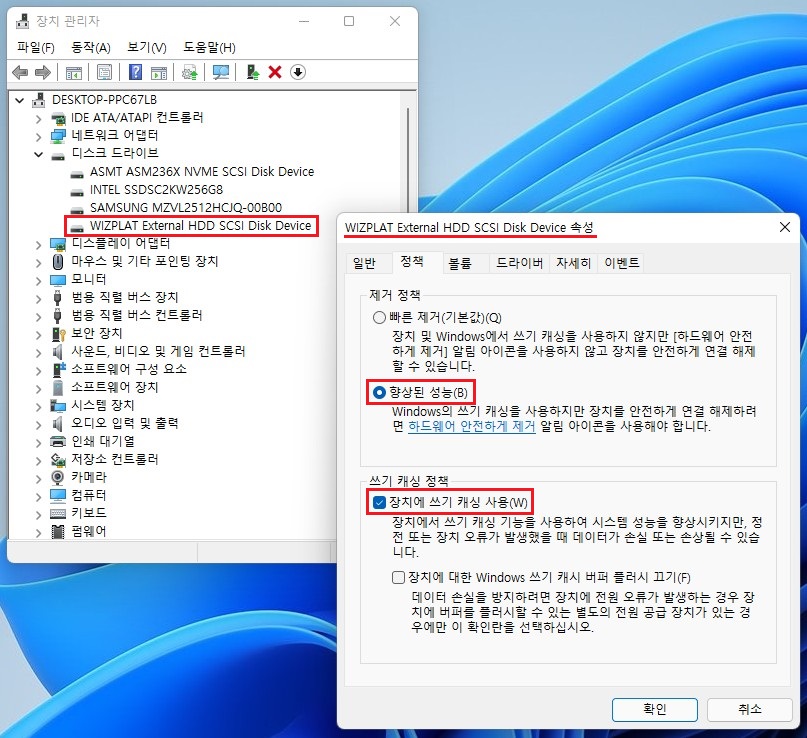The height and width of the screenshot is (738, 807).
Task: Expand the 저장소 컨트롤러 node
Action: [x=39, y=460]
